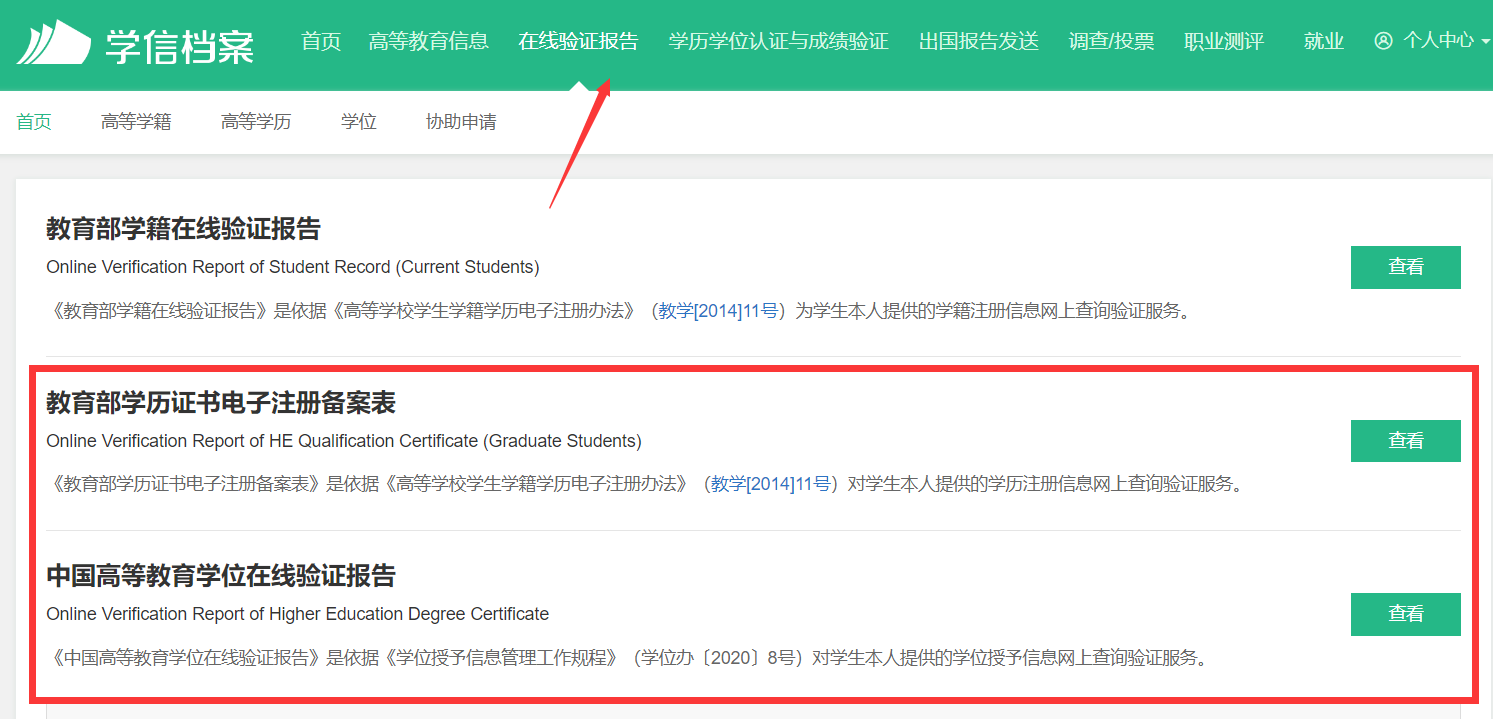Expand the 个人中心 dropdown arrow
The width and height of the screenshot is (1493, 719).
point(1485,42)
